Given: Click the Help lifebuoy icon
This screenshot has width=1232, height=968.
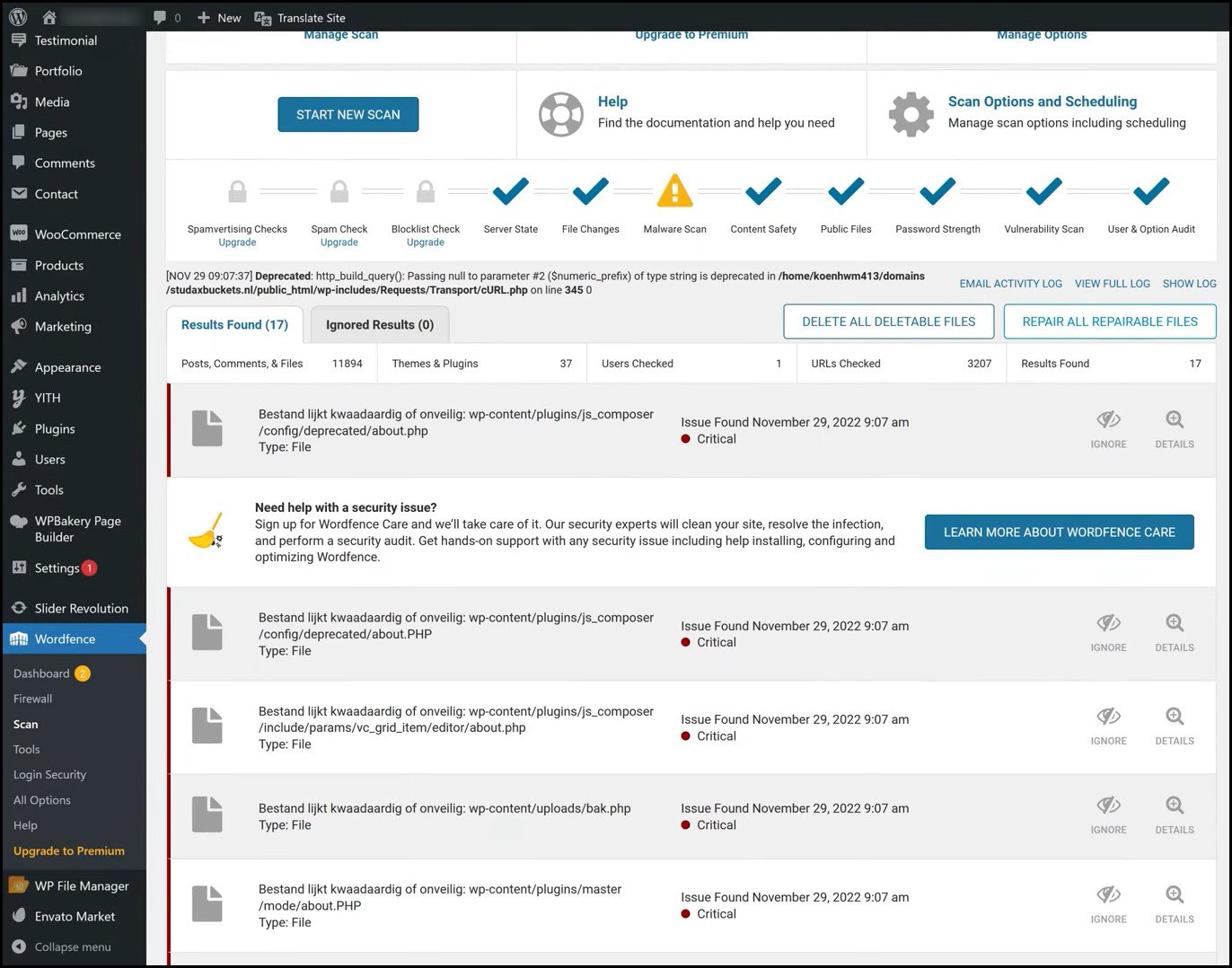Looking at the screenshot, I should click(560, 114).
